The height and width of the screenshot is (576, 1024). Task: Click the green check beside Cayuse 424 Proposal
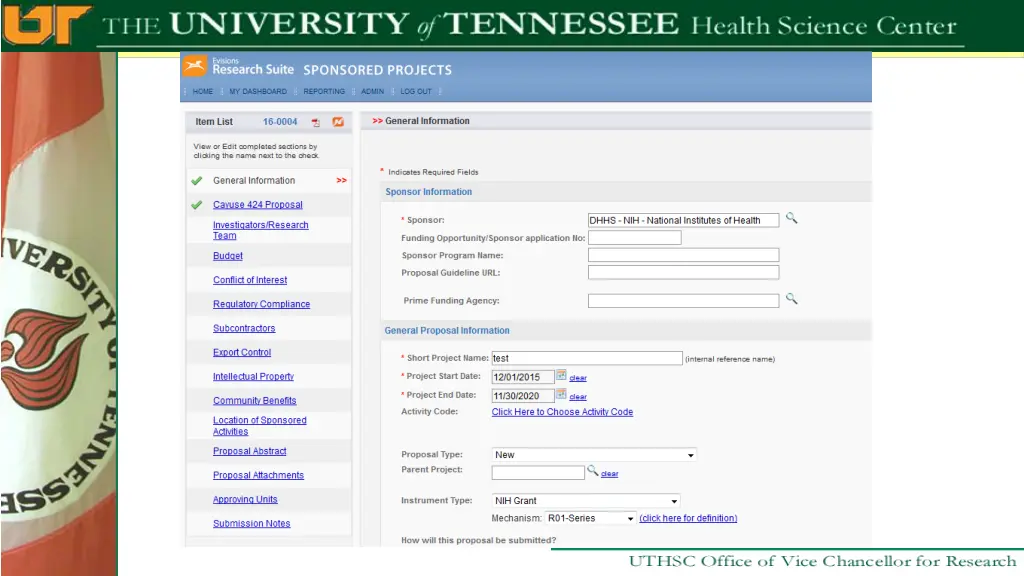[x=197, y=205]
